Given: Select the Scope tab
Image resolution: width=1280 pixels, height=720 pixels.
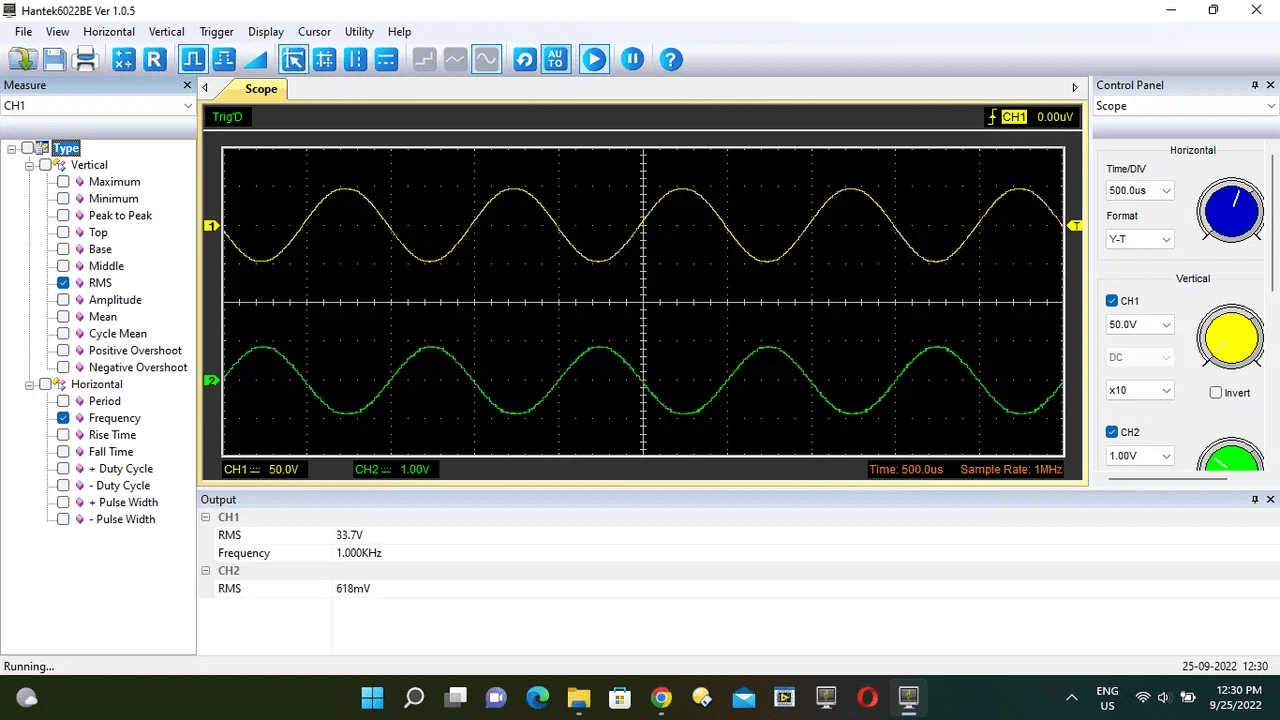Looking at the screenshot, I should pos(261,89).
